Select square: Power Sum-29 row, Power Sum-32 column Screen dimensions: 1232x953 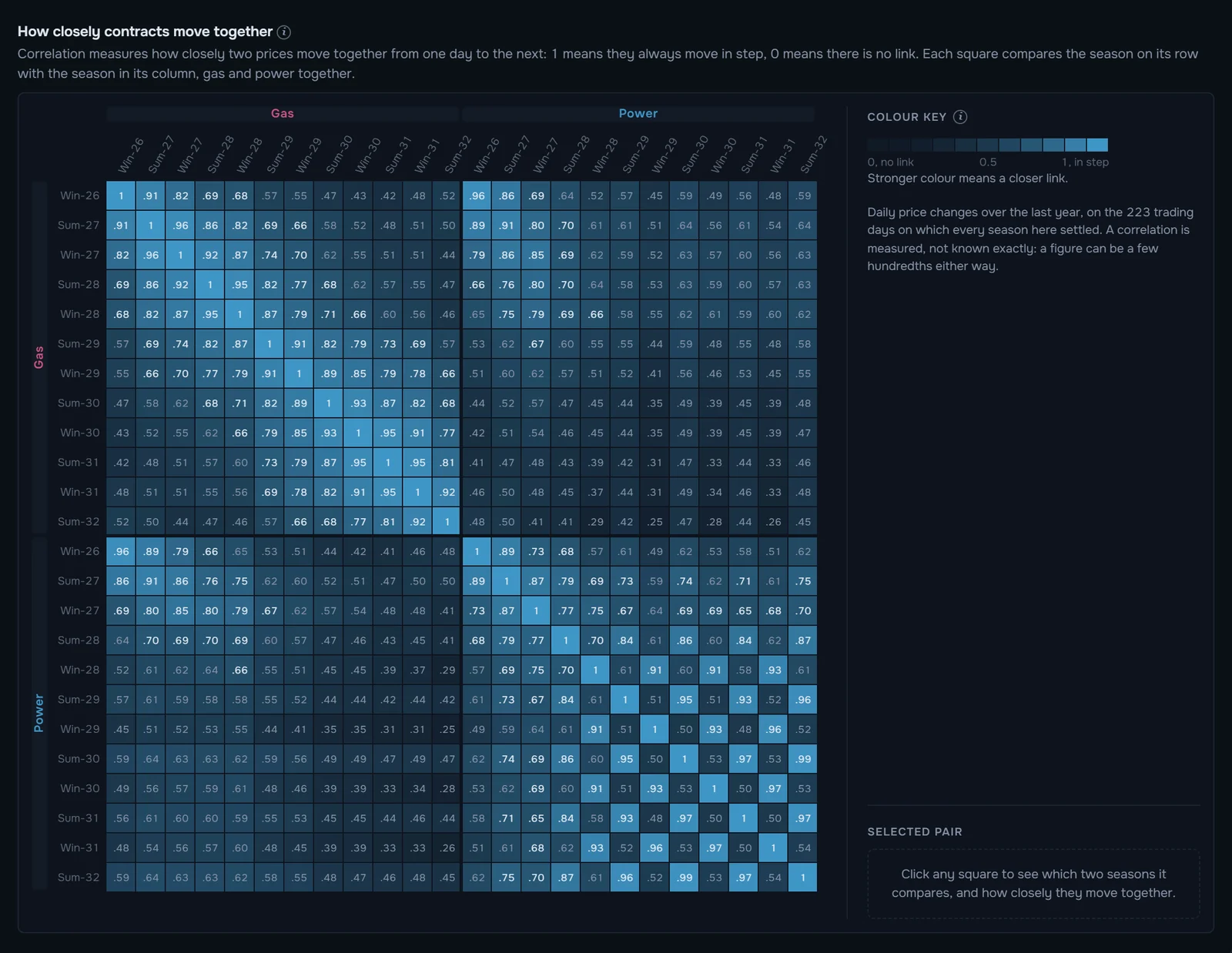click(x=803, y=700)
